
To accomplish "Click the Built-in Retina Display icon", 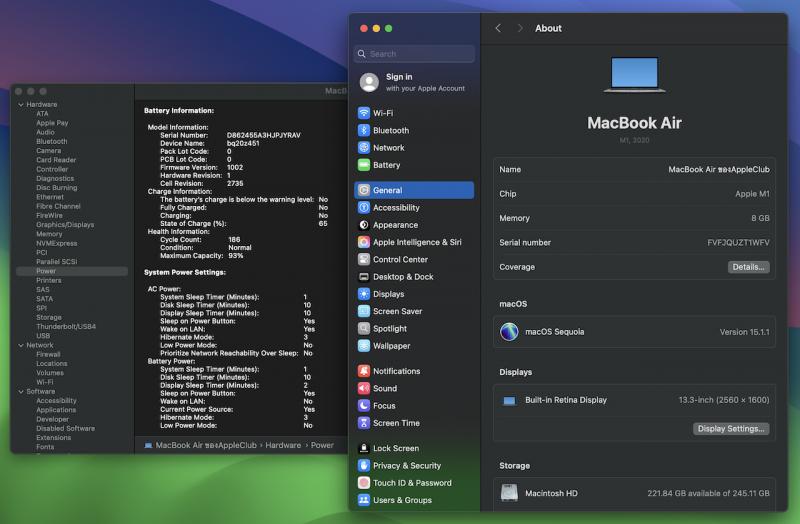I will (509, 401).
